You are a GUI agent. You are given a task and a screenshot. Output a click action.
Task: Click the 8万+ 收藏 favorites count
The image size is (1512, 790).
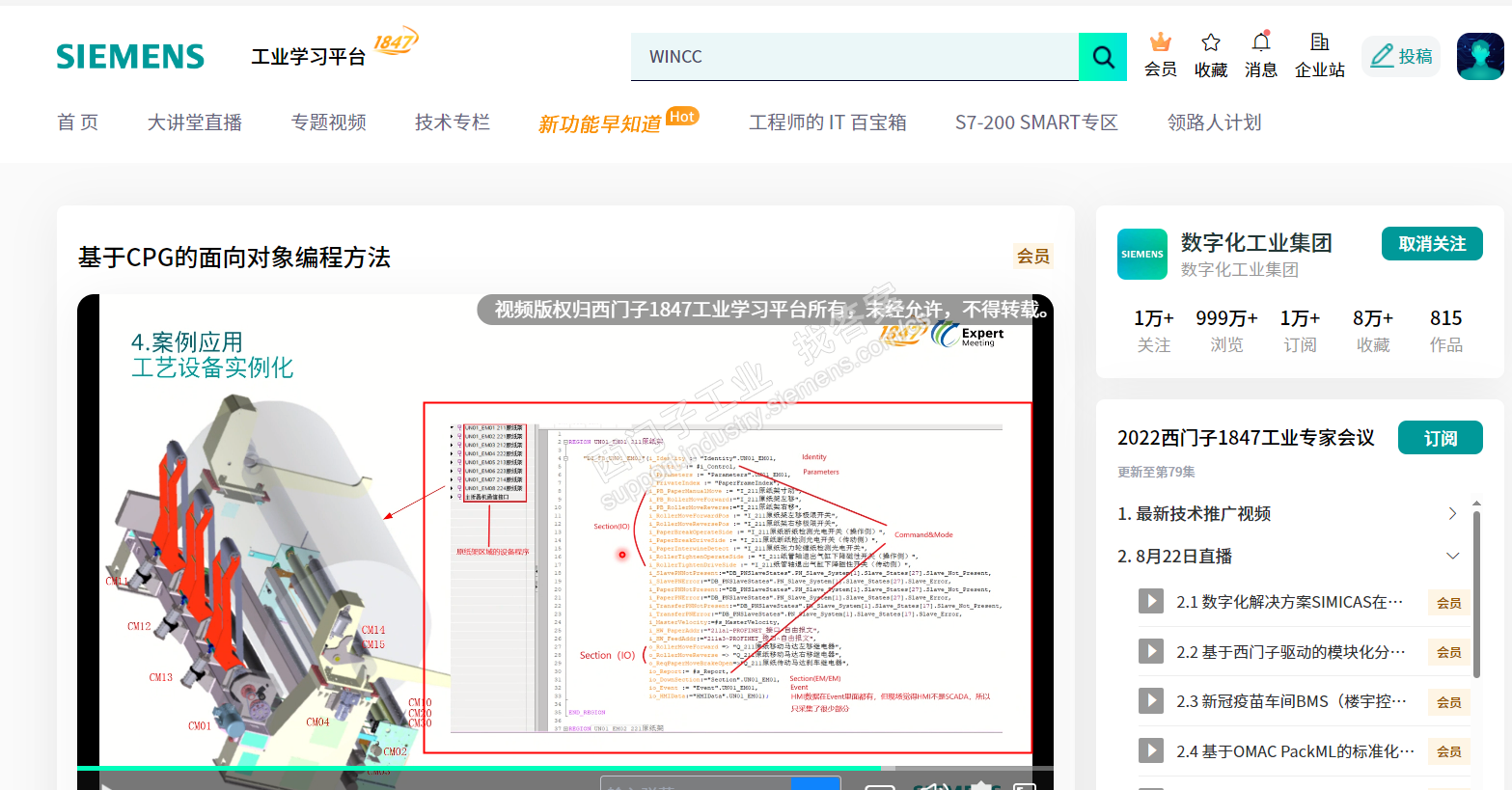coord(1373,331)
